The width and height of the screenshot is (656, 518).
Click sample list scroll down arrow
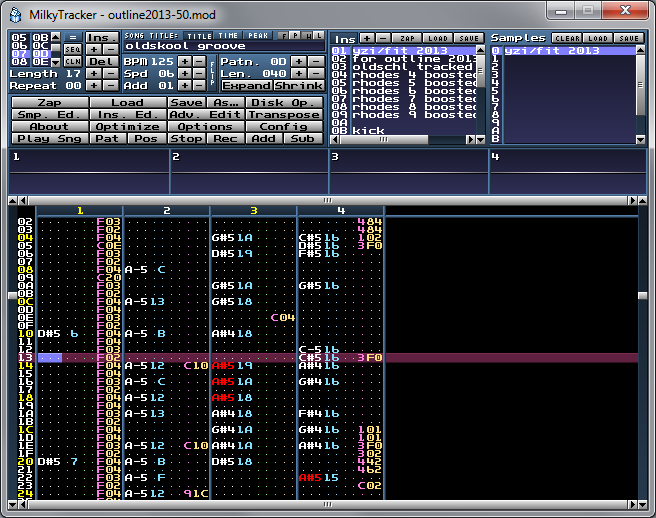click(x=640, y=139)
